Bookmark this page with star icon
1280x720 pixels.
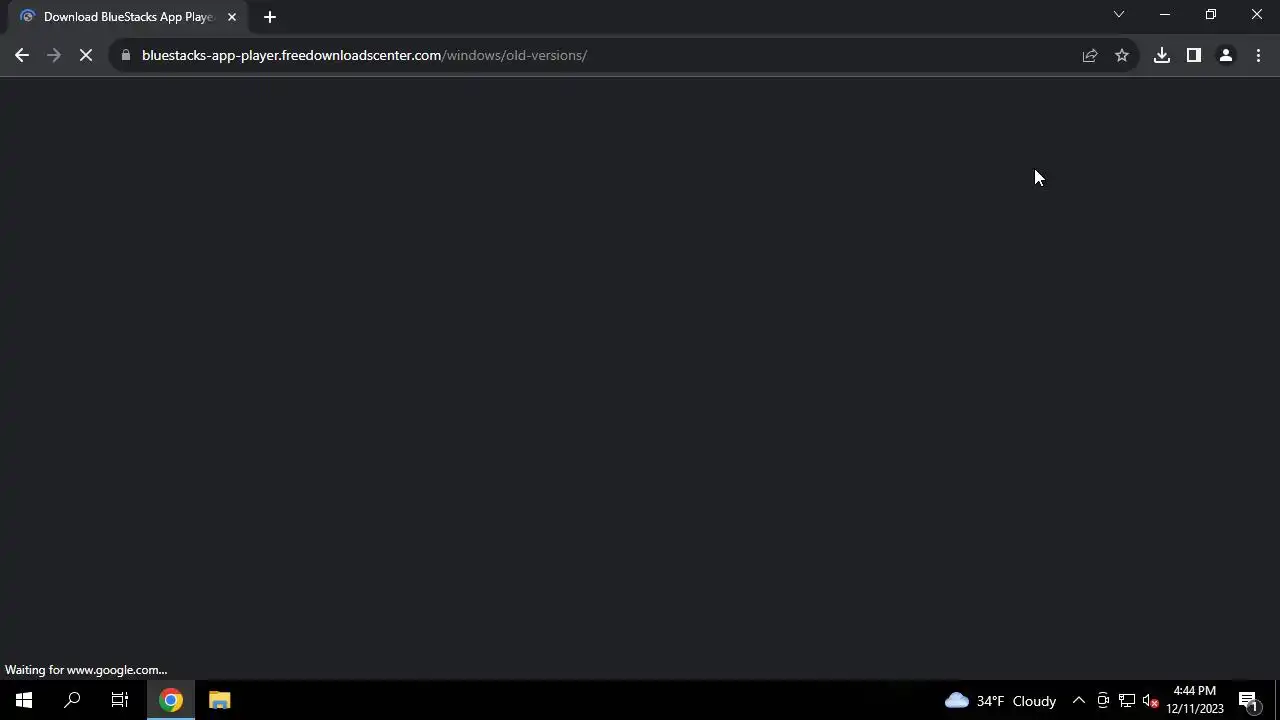point(1122,56)
